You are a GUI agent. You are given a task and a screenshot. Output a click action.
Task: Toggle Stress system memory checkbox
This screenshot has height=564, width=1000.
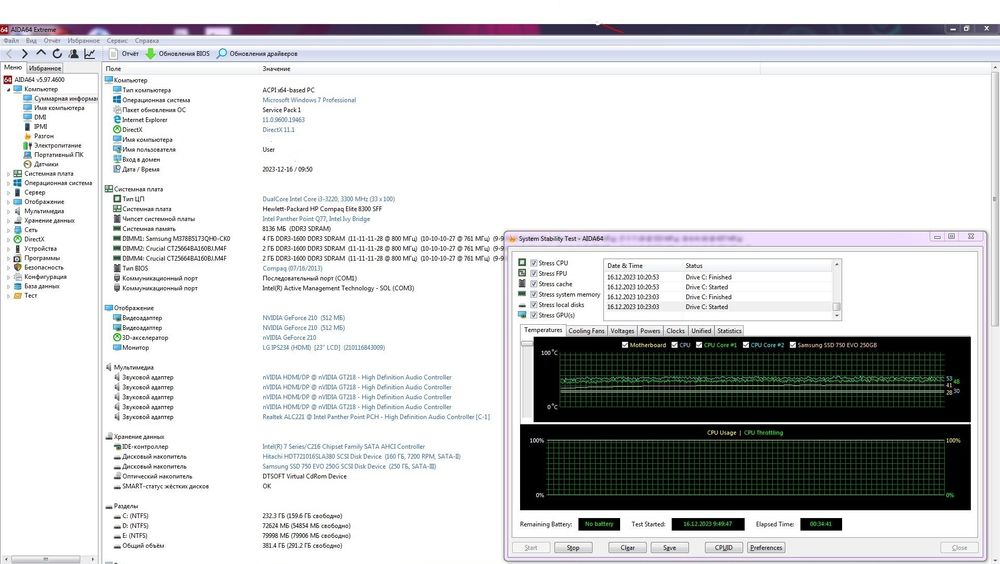tap(534, 294)
